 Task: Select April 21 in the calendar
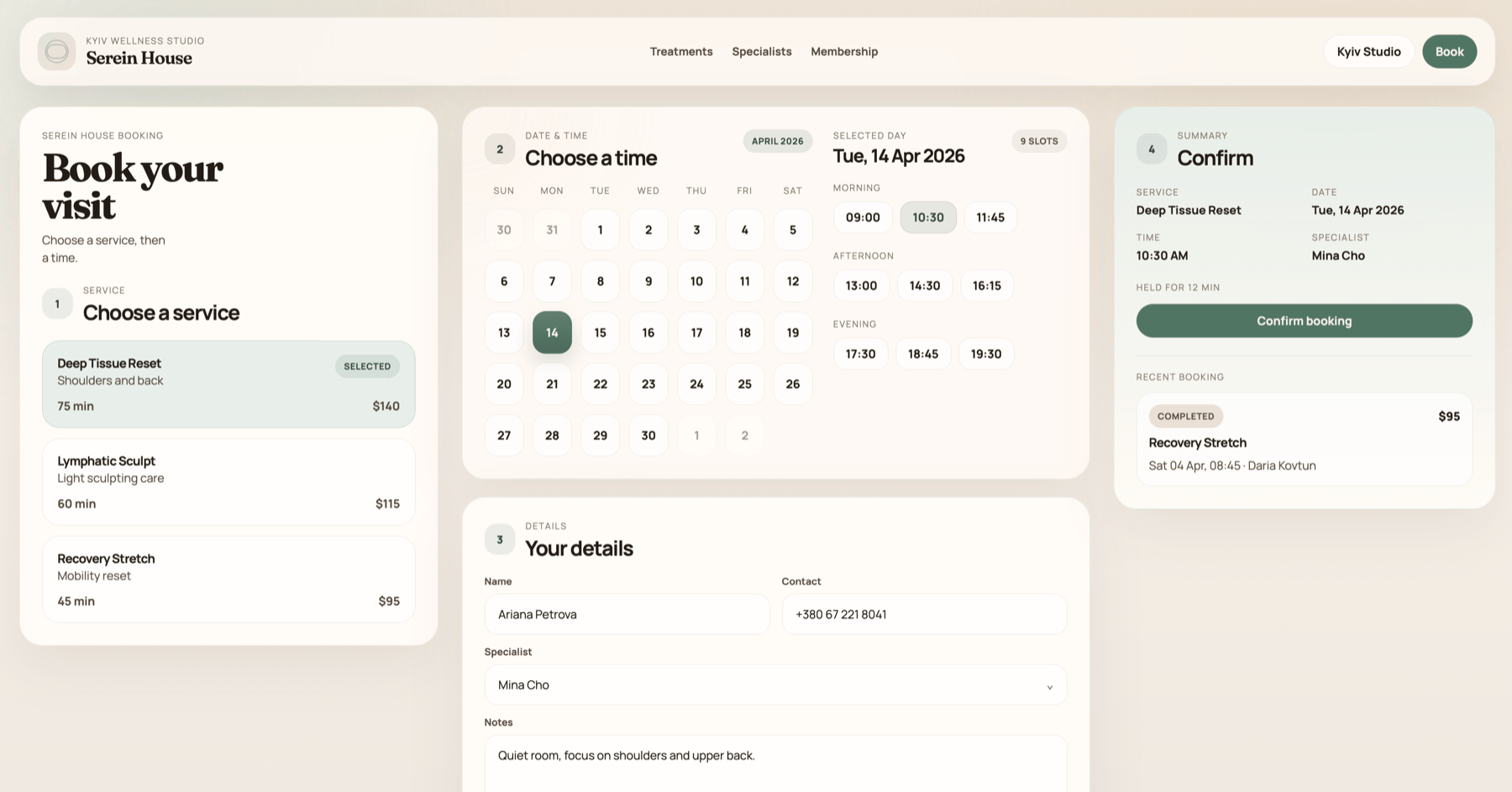click(x=552, y=384)
